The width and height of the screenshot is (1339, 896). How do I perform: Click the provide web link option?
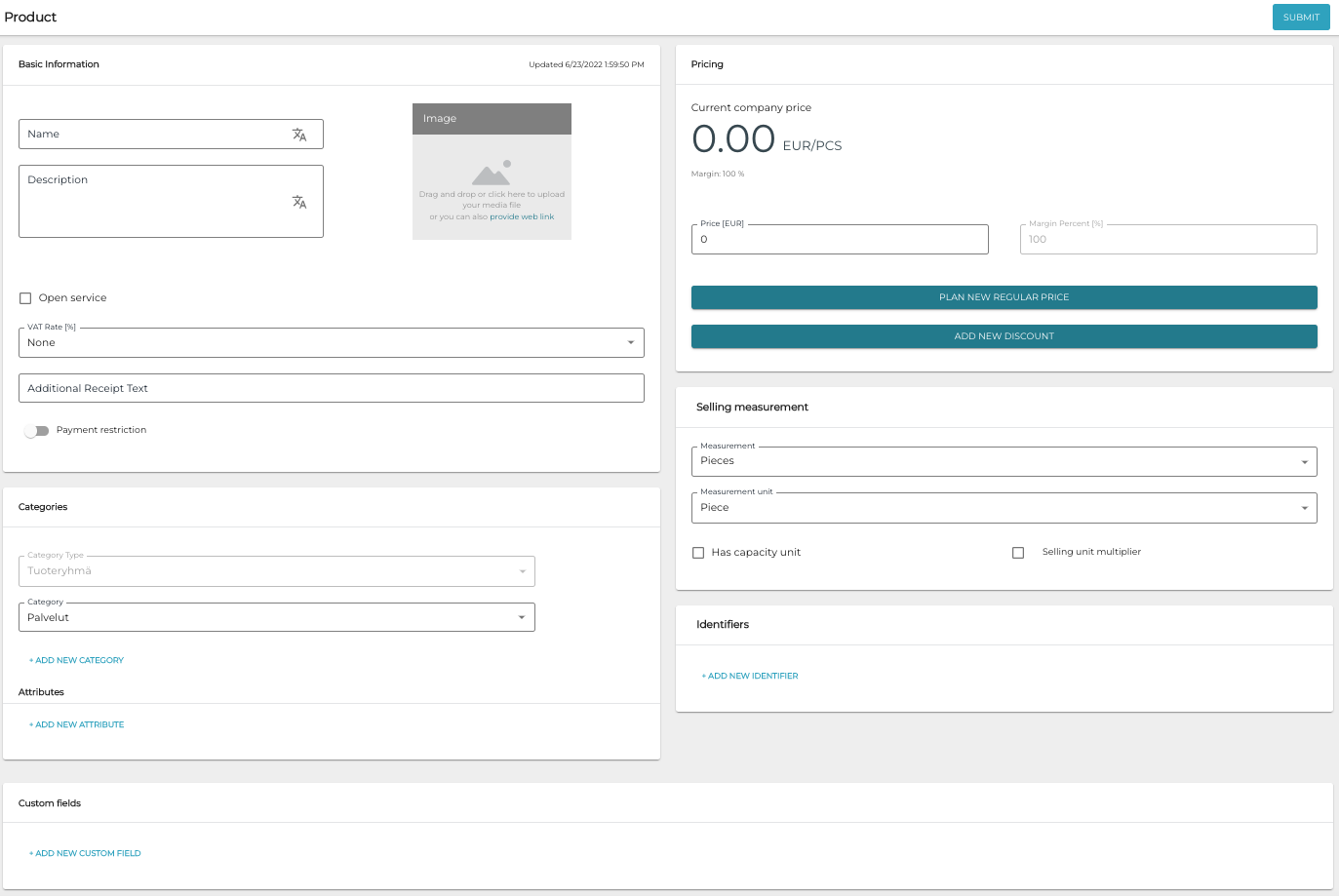521,216
